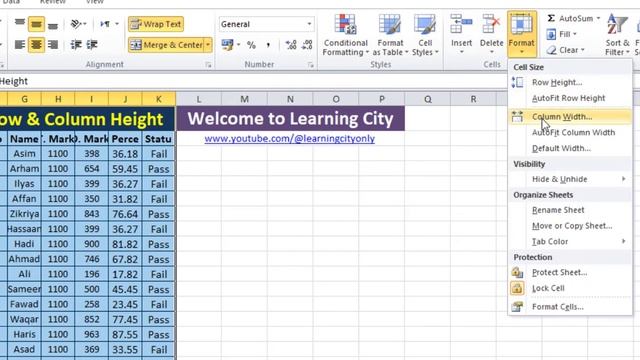Click the Name column heading cell
Image resolution: width=640 pixels, height=360 pixels.
coord(24,139)
